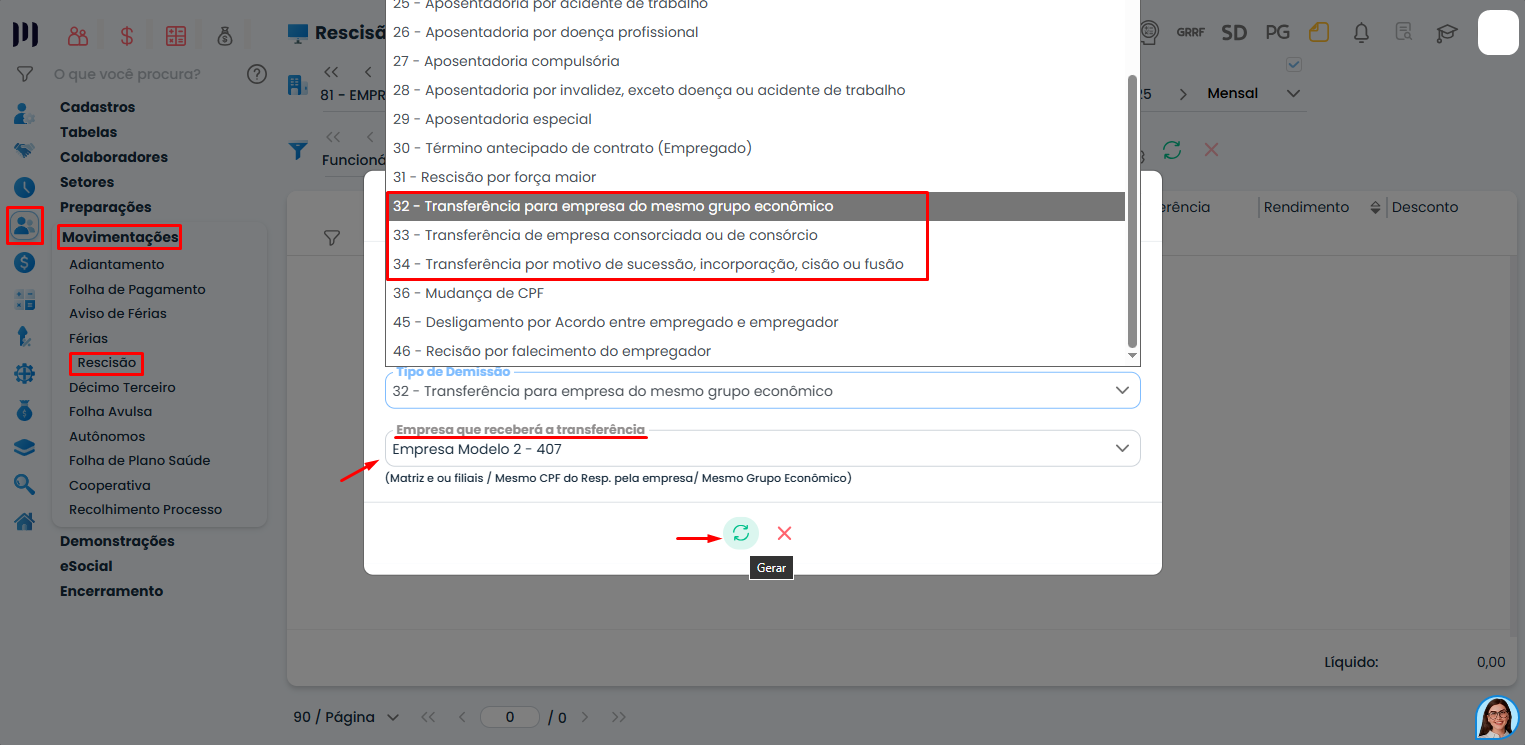Sort by the Rendimento column arrows
The image size is (1525, 745).
[1375, 207]
